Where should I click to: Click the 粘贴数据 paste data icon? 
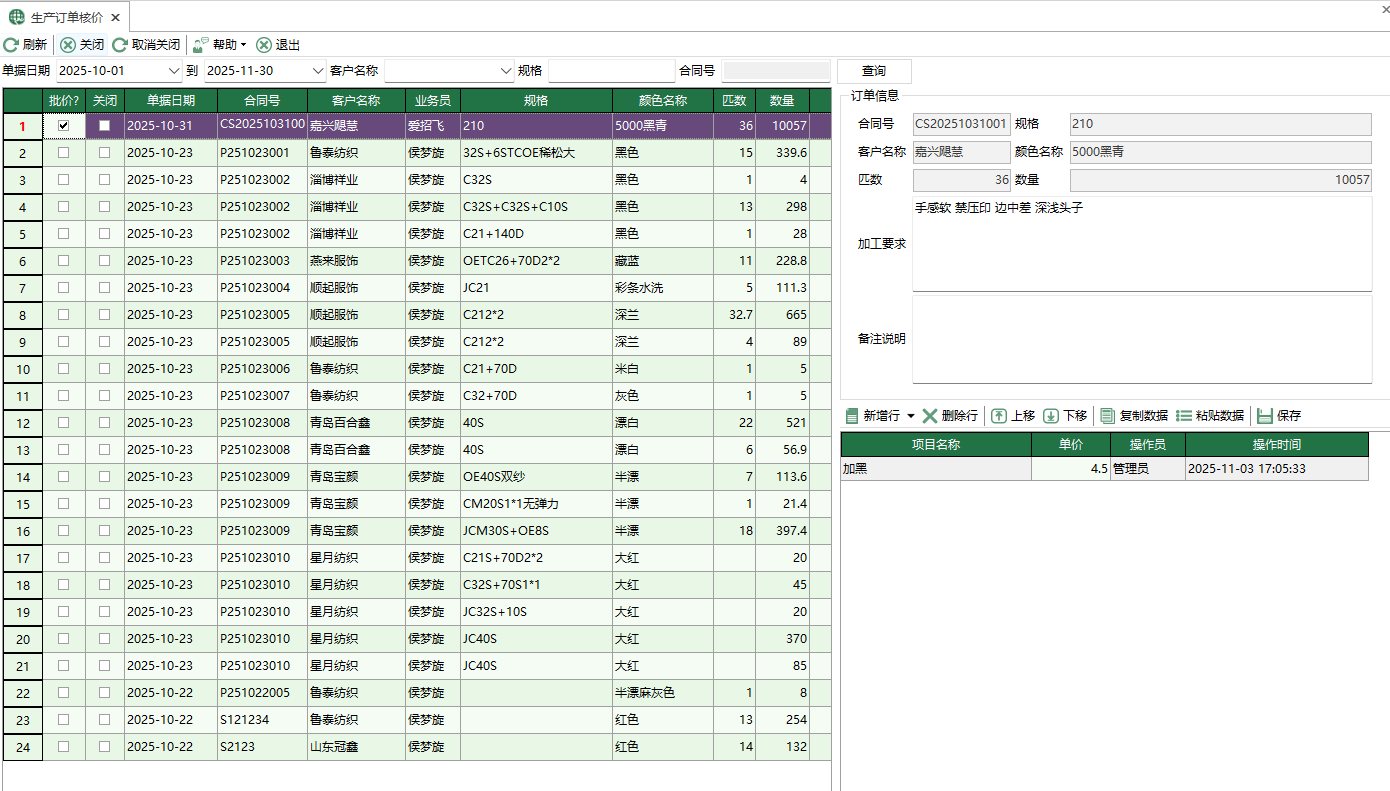[1181, 416]
